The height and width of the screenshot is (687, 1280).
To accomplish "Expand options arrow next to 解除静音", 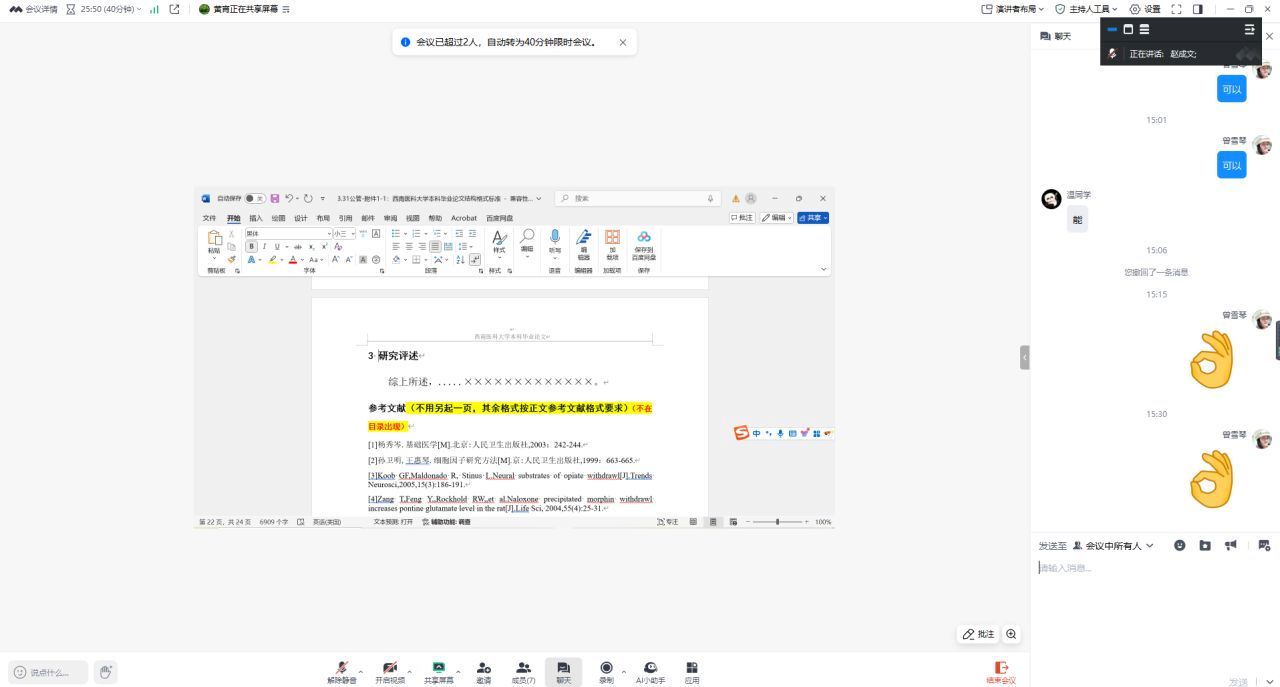I will pos(361,672).
